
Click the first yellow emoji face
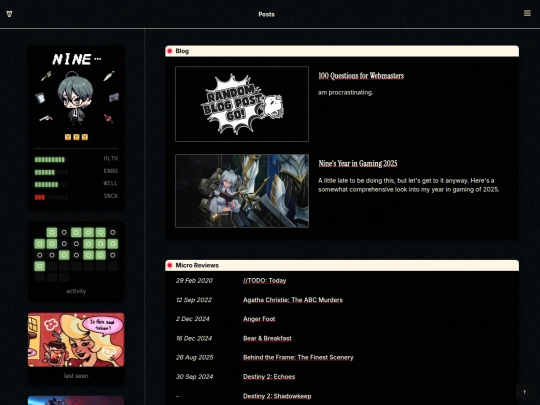(x=68, y=137)
